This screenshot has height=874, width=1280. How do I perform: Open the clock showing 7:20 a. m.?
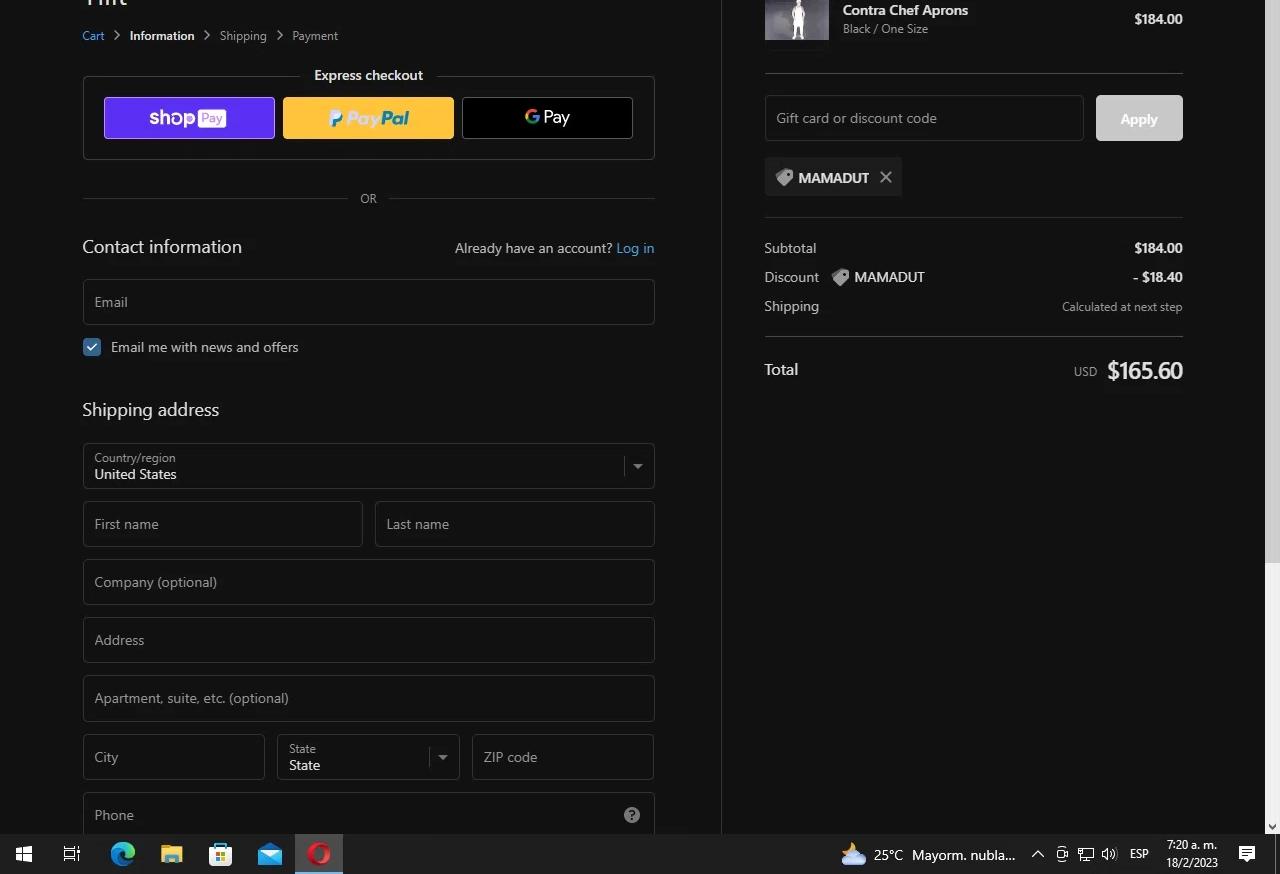1192,854
